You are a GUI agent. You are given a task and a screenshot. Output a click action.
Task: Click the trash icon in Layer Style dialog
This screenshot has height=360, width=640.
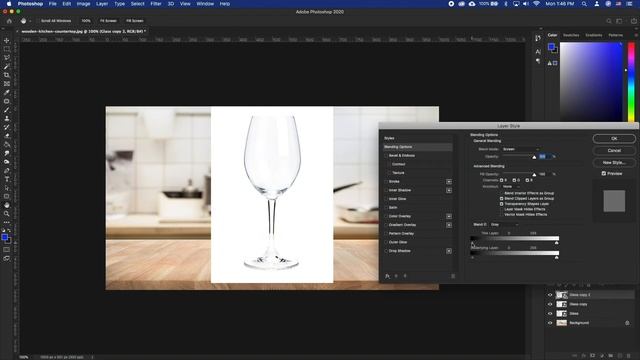[453, 276]
